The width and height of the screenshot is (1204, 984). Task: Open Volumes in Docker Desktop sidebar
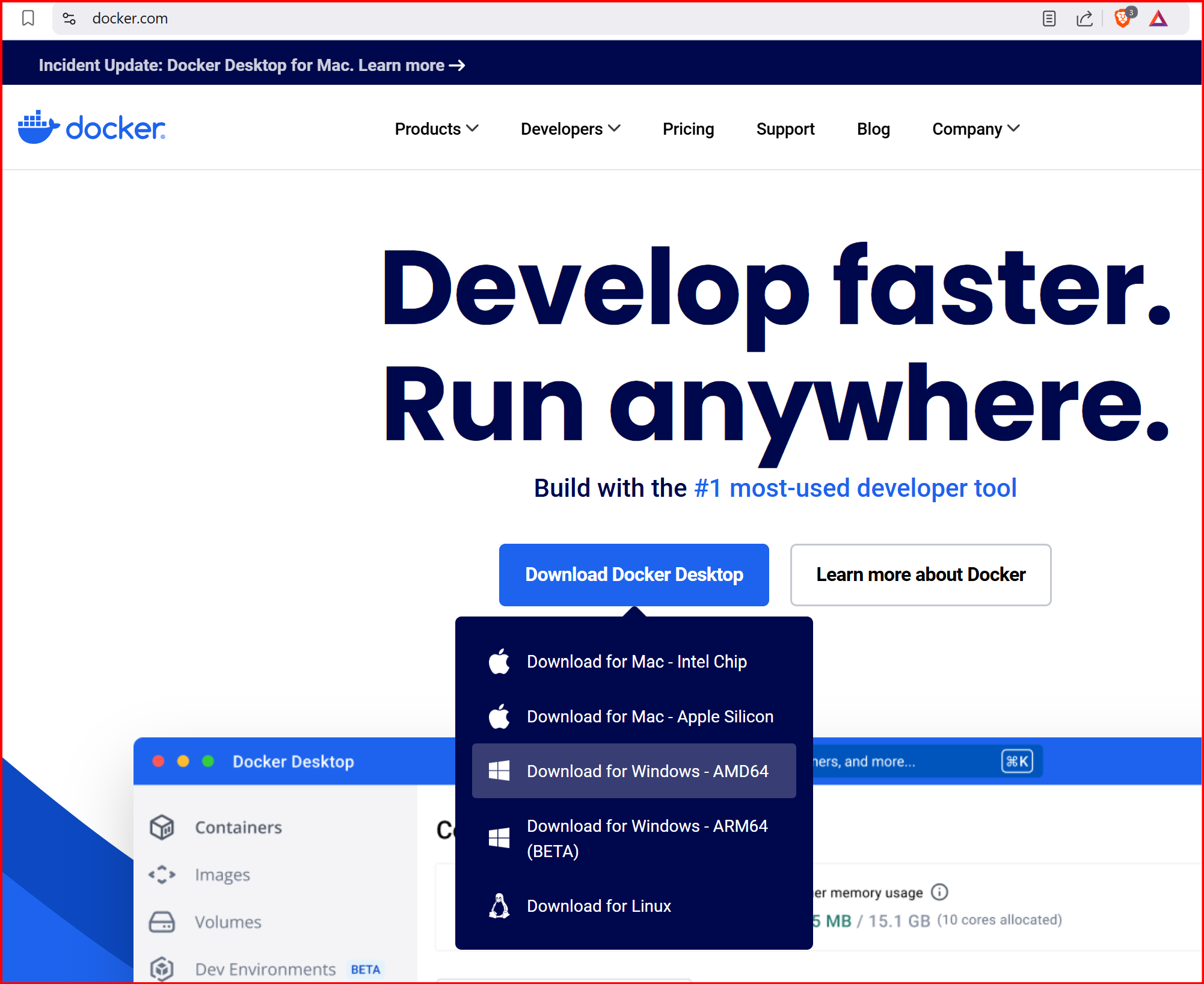pyautogui.click(x=228, y=922)
